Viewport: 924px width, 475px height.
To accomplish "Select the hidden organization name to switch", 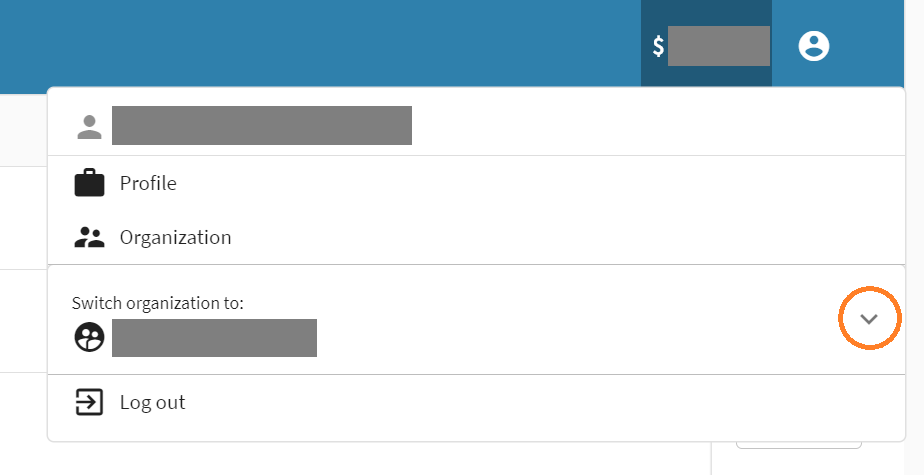I will click(x=214, y=338).
